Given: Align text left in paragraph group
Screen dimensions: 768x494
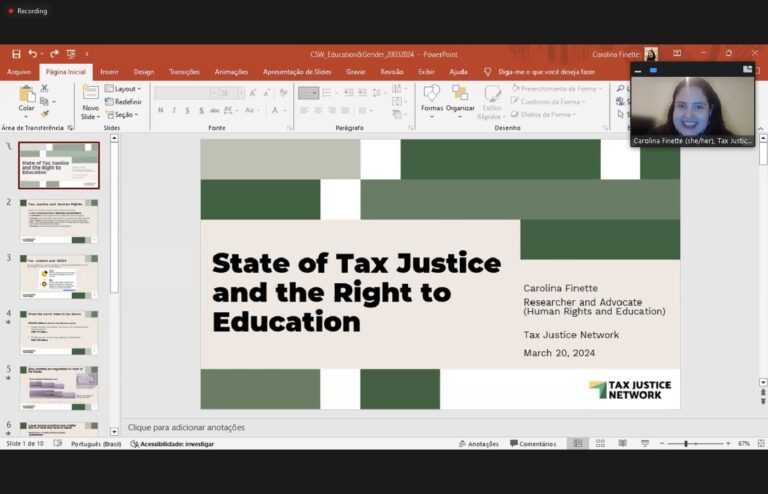Looking at the screenshot, I should pyautogui.click(x=304, y=111).
